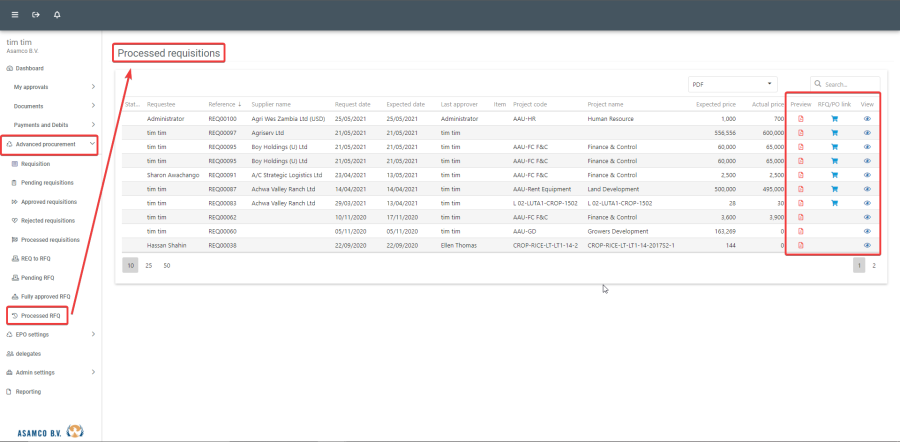Click the logout icon in top bar
Viewport: 900px width, 442px height.
click(36, 15)
